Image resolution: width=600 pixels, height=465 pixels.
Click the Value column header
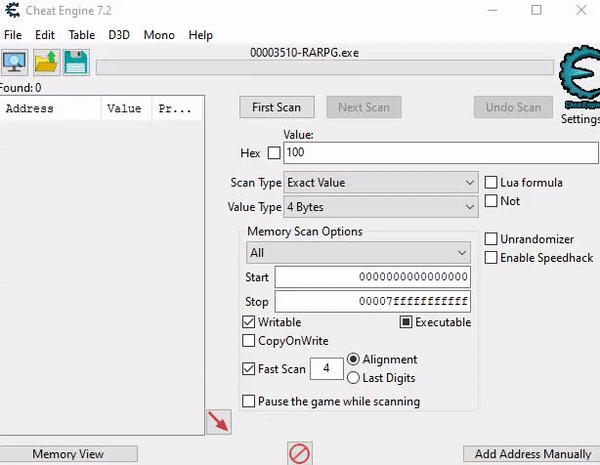click(x=126, y=109)
